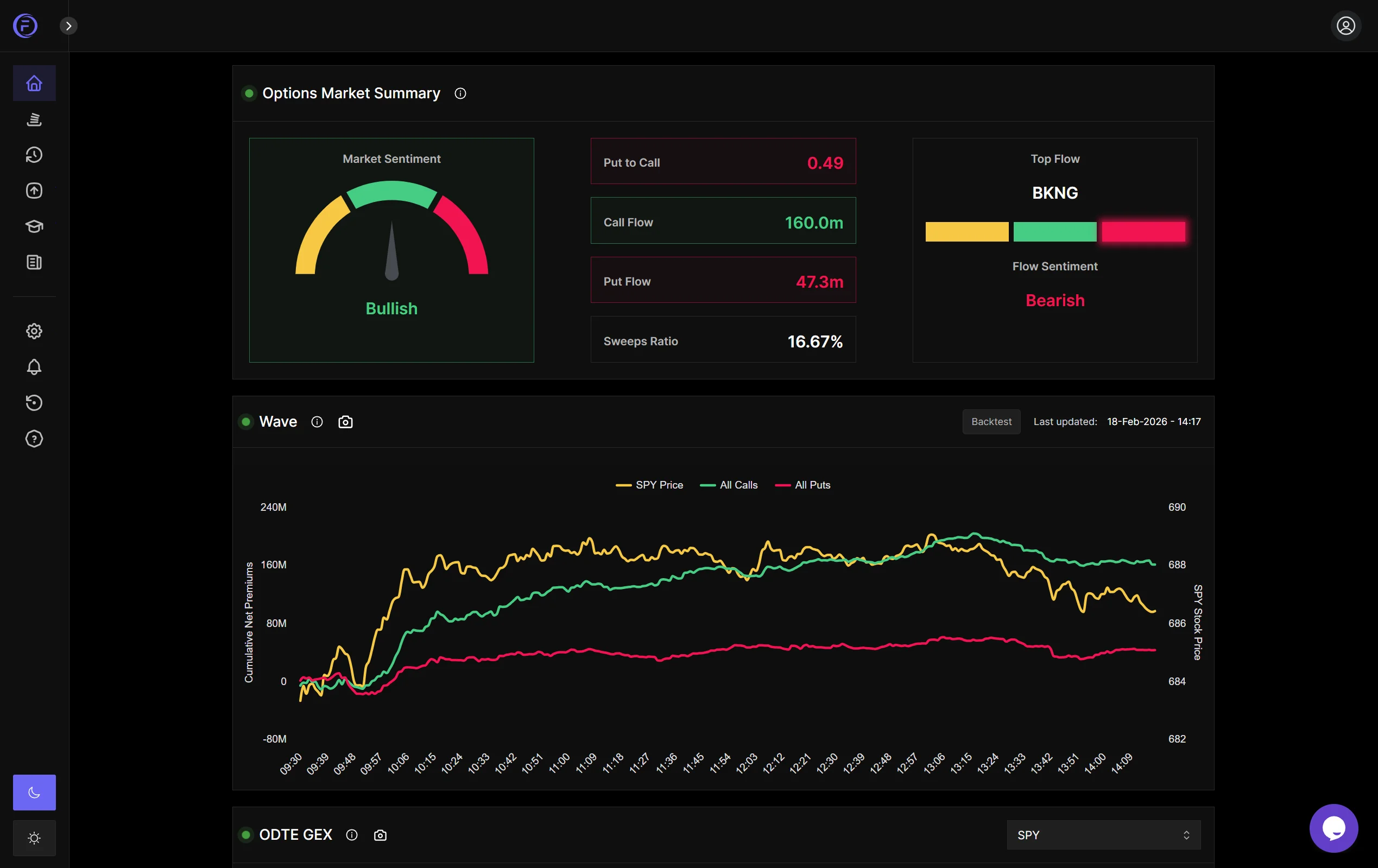This screenshot has width=1378, height=868.
Task: Open Settings via the gear icon
Action: click(x=34, y=331)
